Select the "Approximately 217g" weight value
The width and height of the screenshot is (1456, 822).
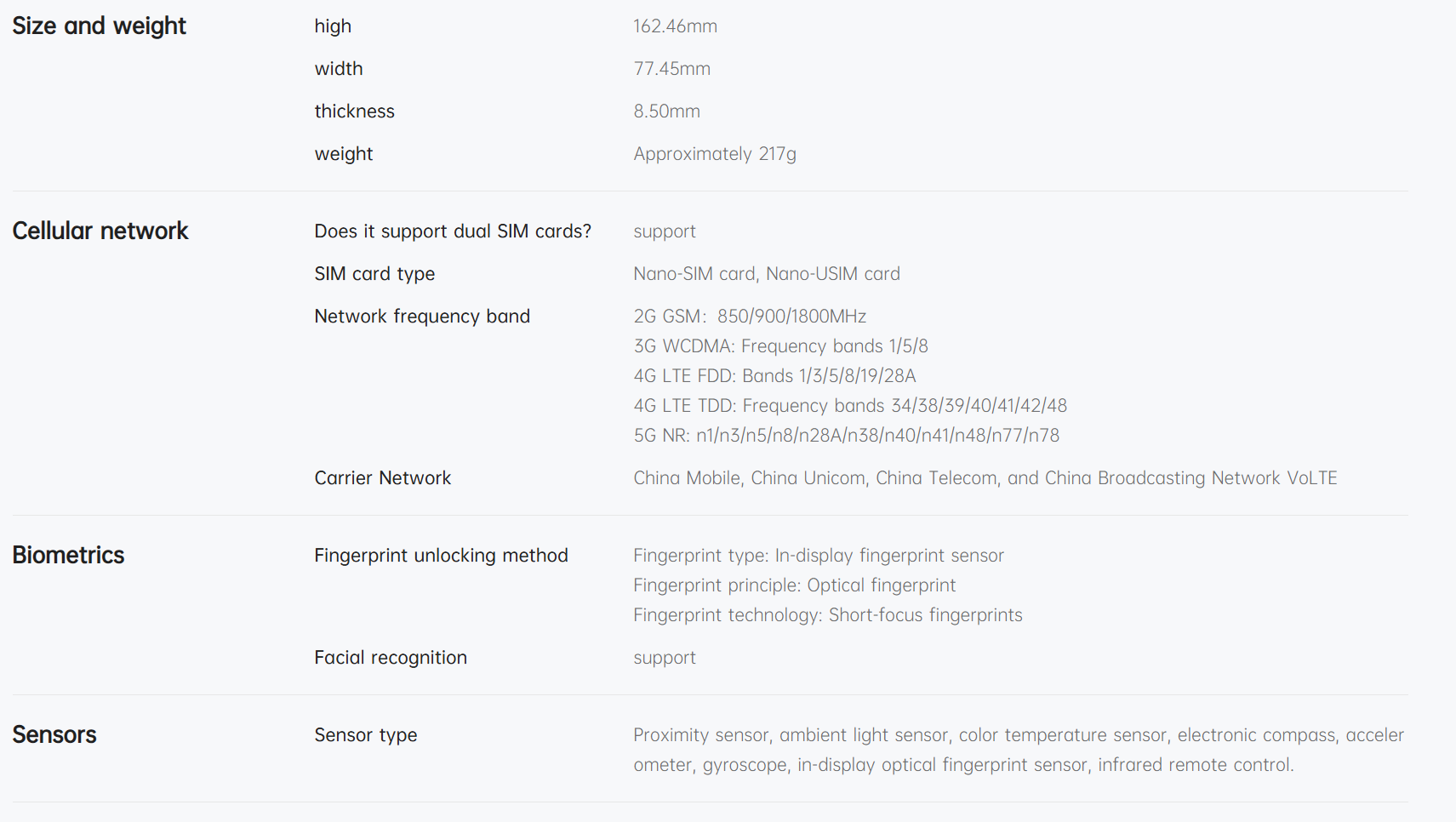[x=714, y=154]
